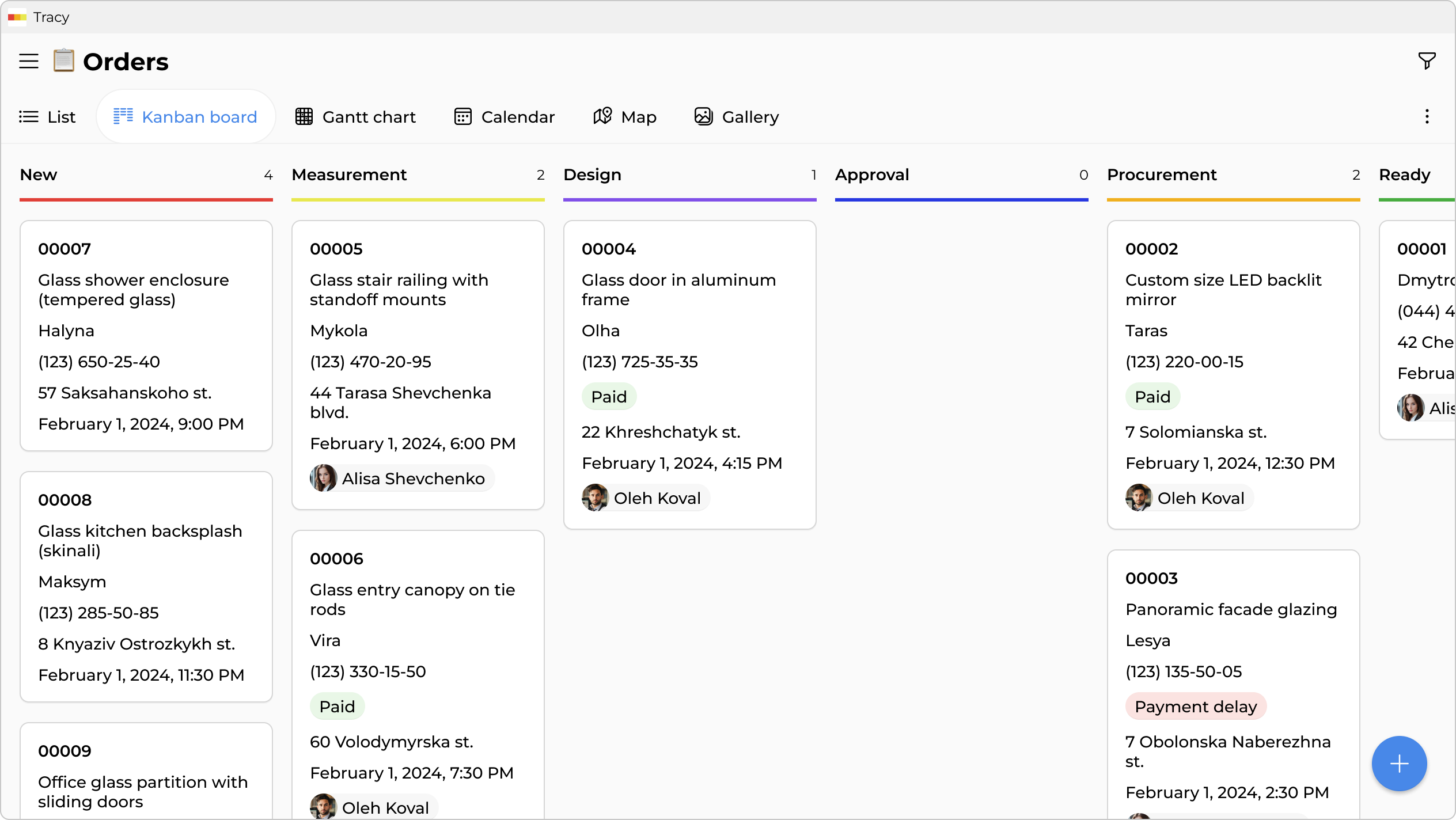Image resolution: width=1456 pixels, height=820 pixels.
Task: Open the three-dot overflow menu in the toolbar
Action: pyautogui.click(x=1427, y=116)
